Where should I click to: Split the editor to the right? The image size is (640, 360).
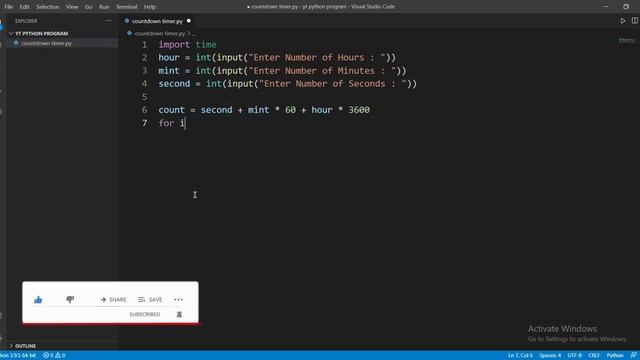click(635, 20)
